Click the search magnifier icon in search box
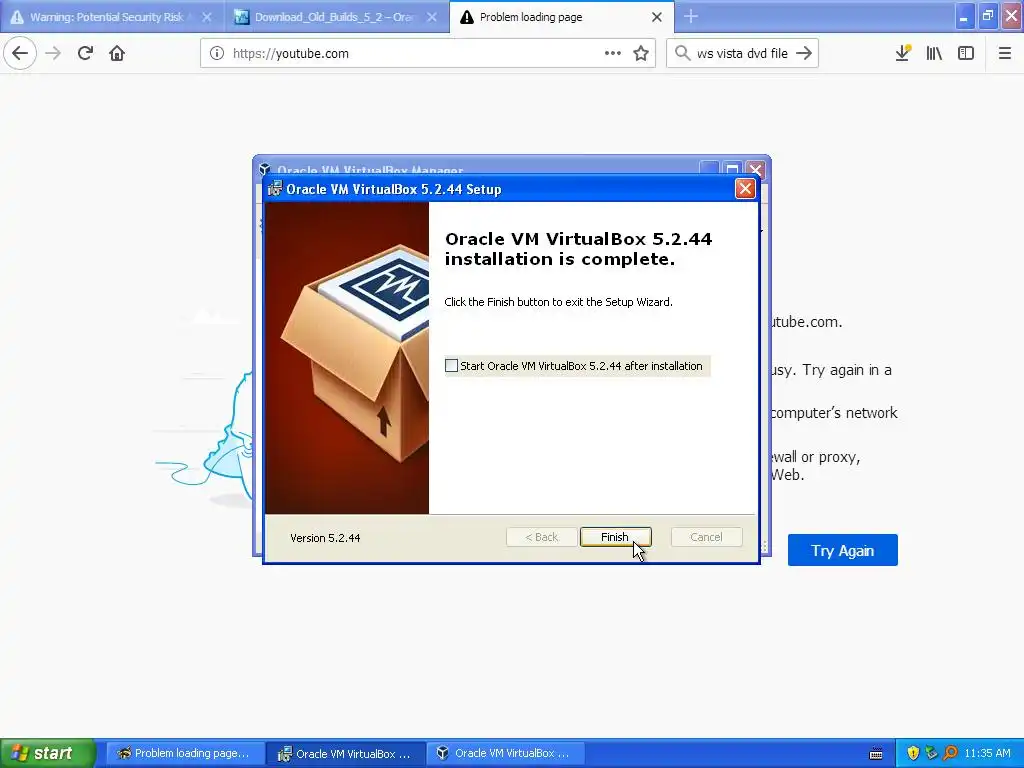1024x768 pixels. coord(682,53)
